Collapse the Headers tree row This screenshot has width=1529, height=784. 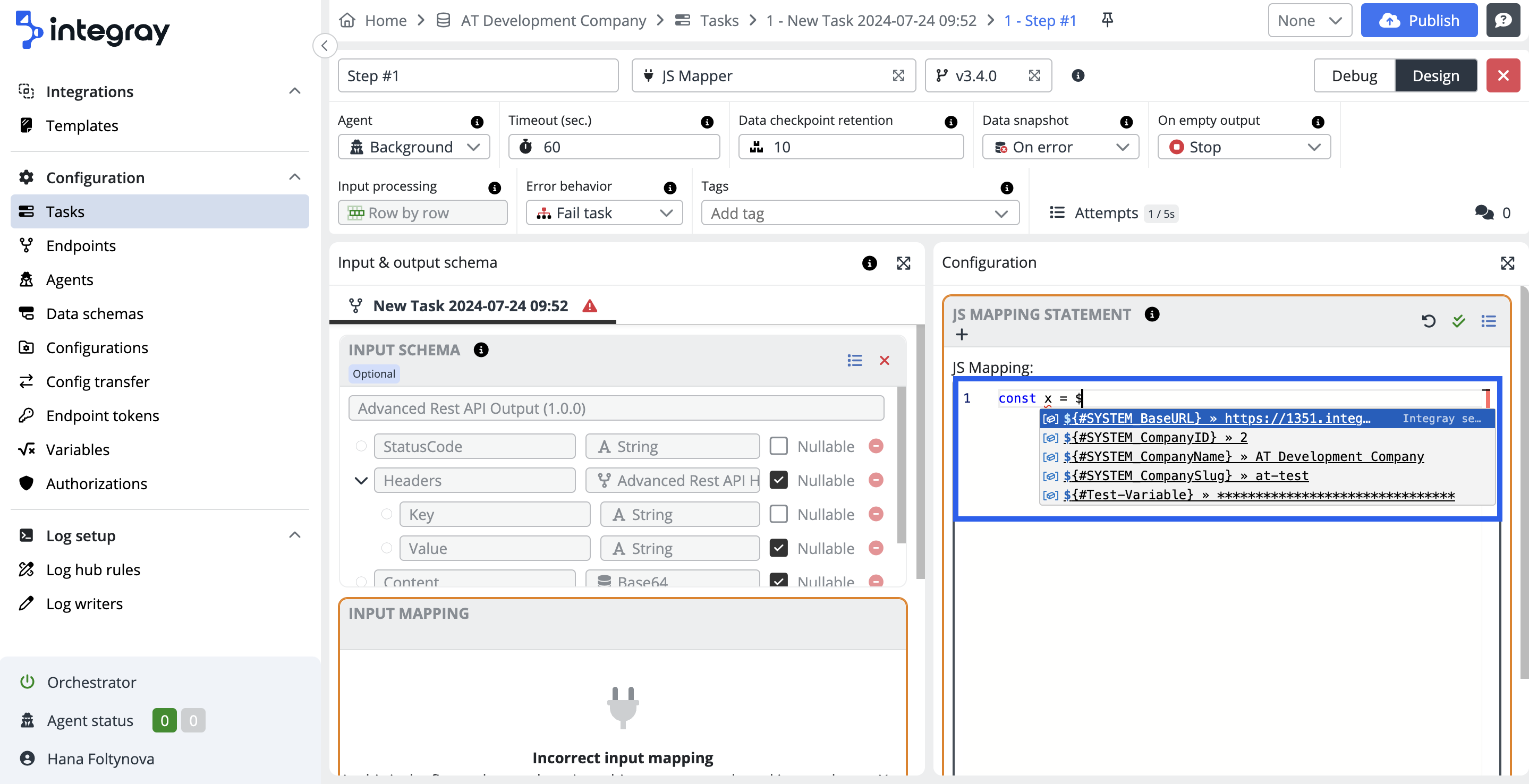[361, 480]
